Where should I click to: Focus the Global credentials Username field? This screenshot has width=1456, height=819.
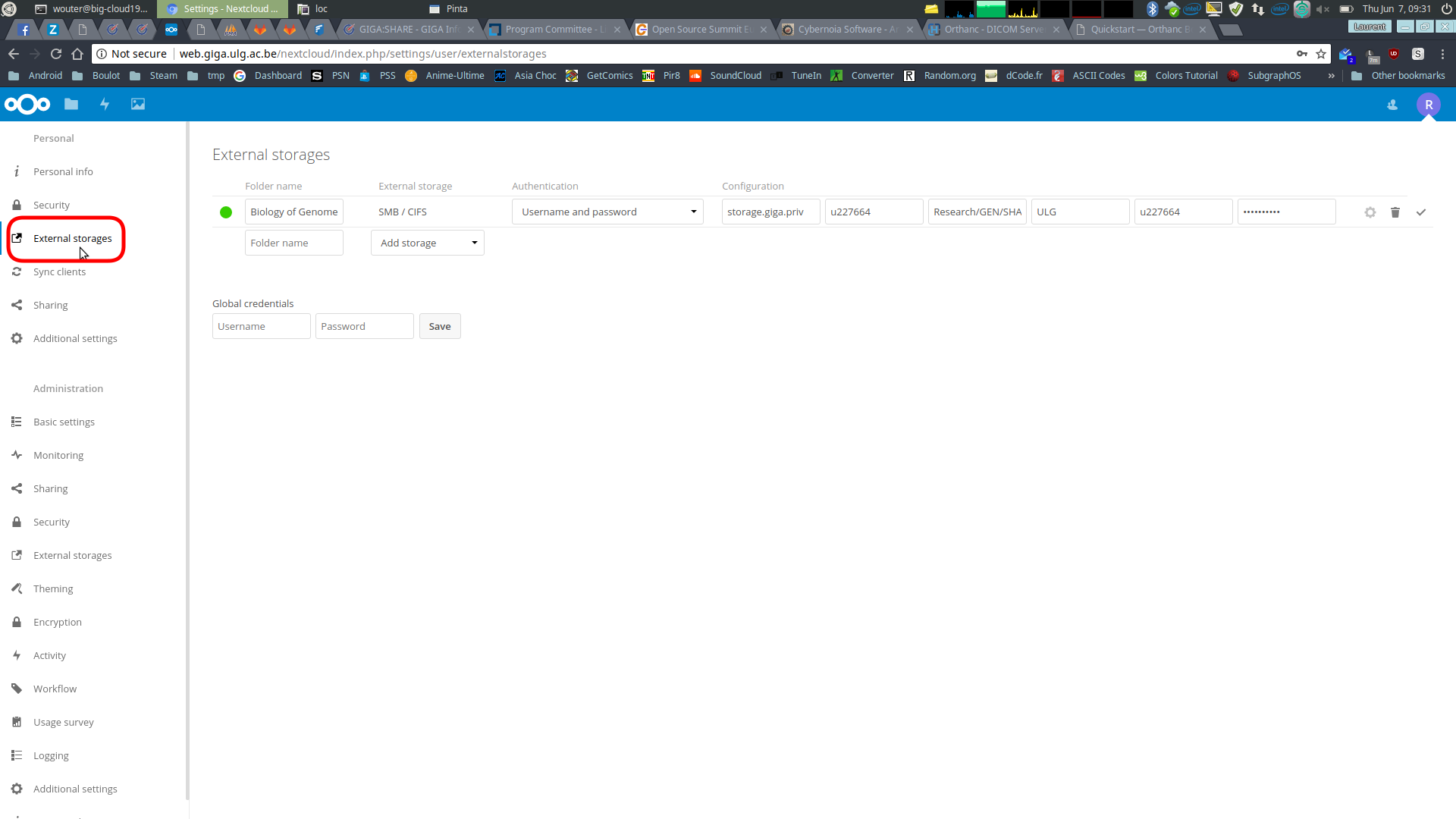pyautogui.click(x=262, y=326)
